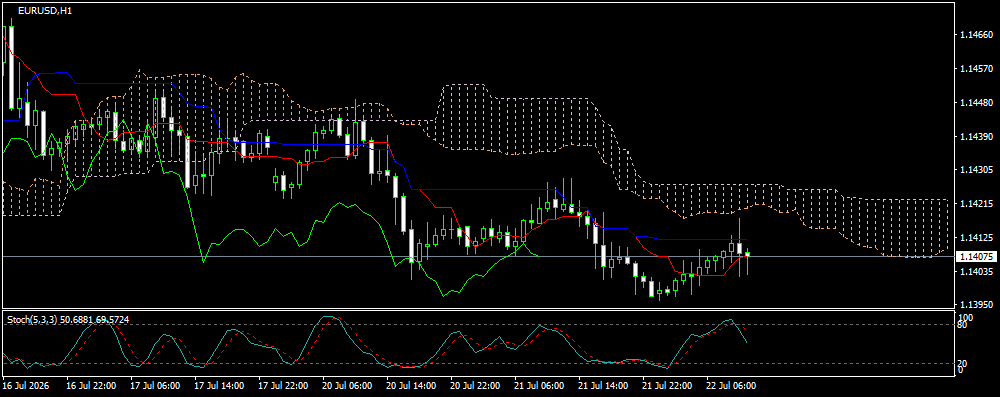Click the 17 Jul 22:00 time label
1000x397 pixels.
[283, 386]
